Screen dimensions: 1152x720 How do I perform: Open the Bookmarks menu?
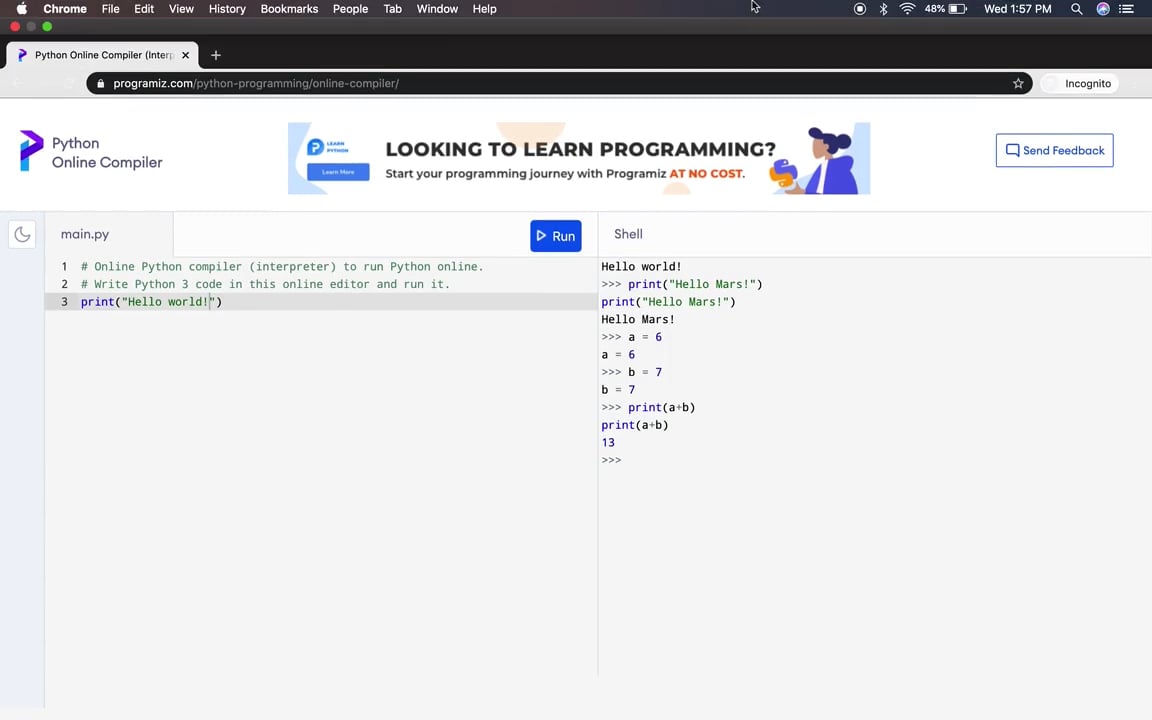(x=289, y=9)
